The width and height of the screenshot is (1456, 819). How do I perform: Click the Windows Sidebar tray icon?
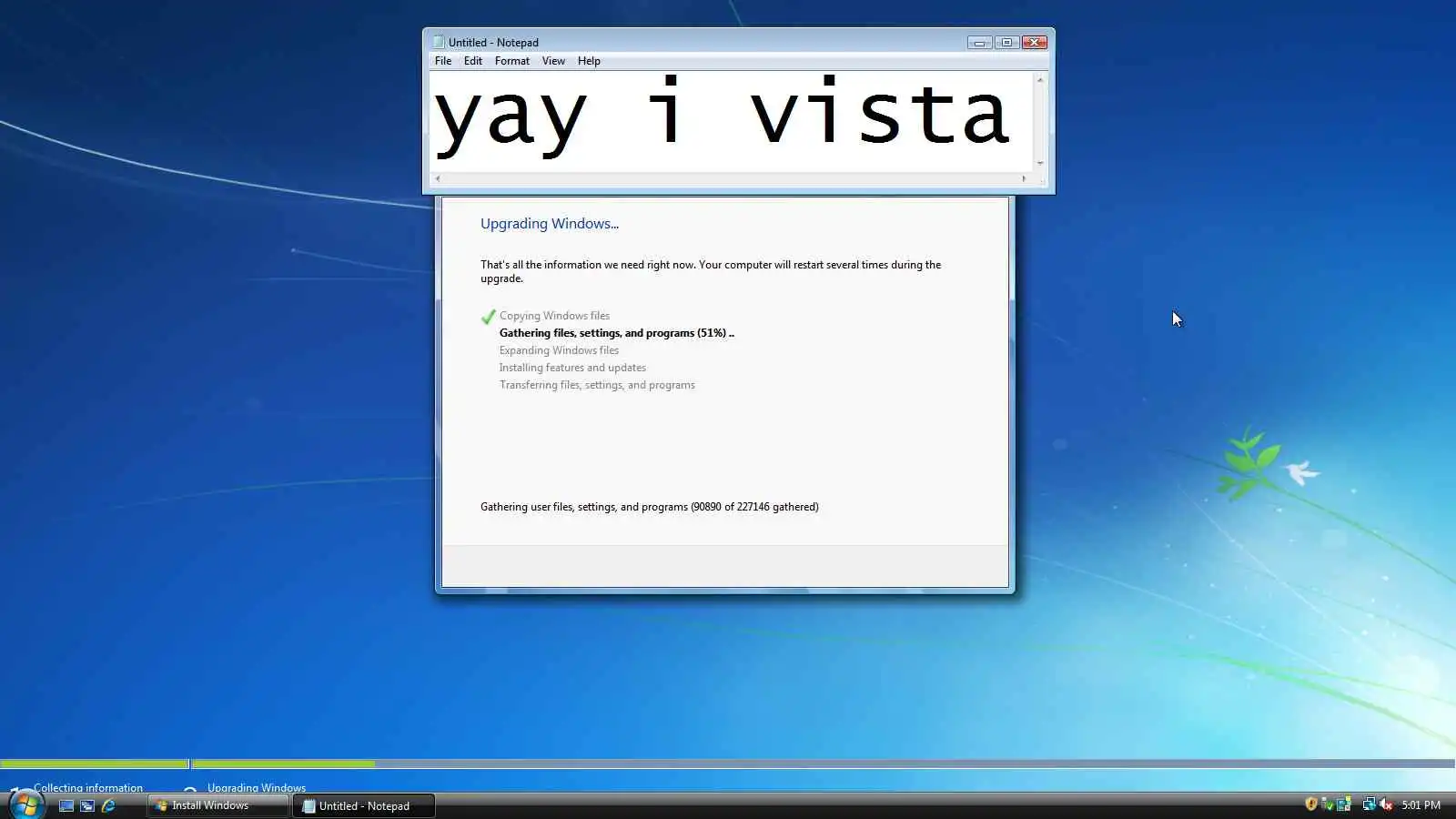tap(1343, 804)
